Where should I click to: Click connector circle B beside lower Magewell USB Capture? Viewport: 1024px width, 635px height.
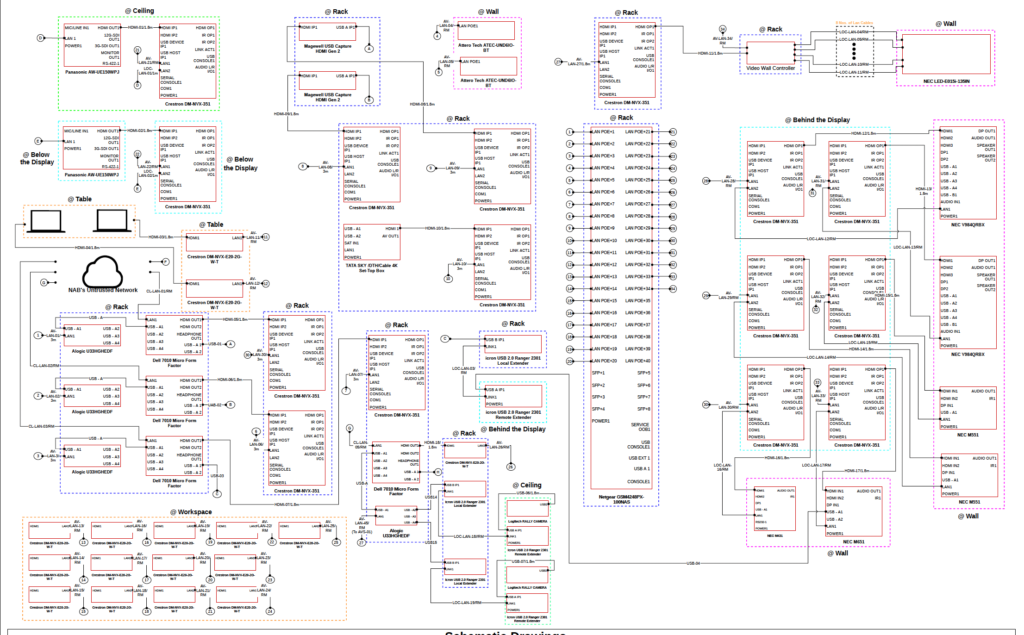click(x=368, y=100)
